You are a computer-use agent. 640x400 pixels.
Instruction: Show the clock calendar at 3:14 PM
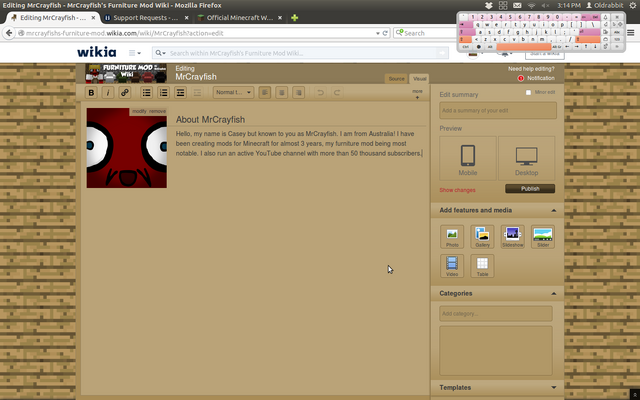pyautogui.click(x=569, y=5)
